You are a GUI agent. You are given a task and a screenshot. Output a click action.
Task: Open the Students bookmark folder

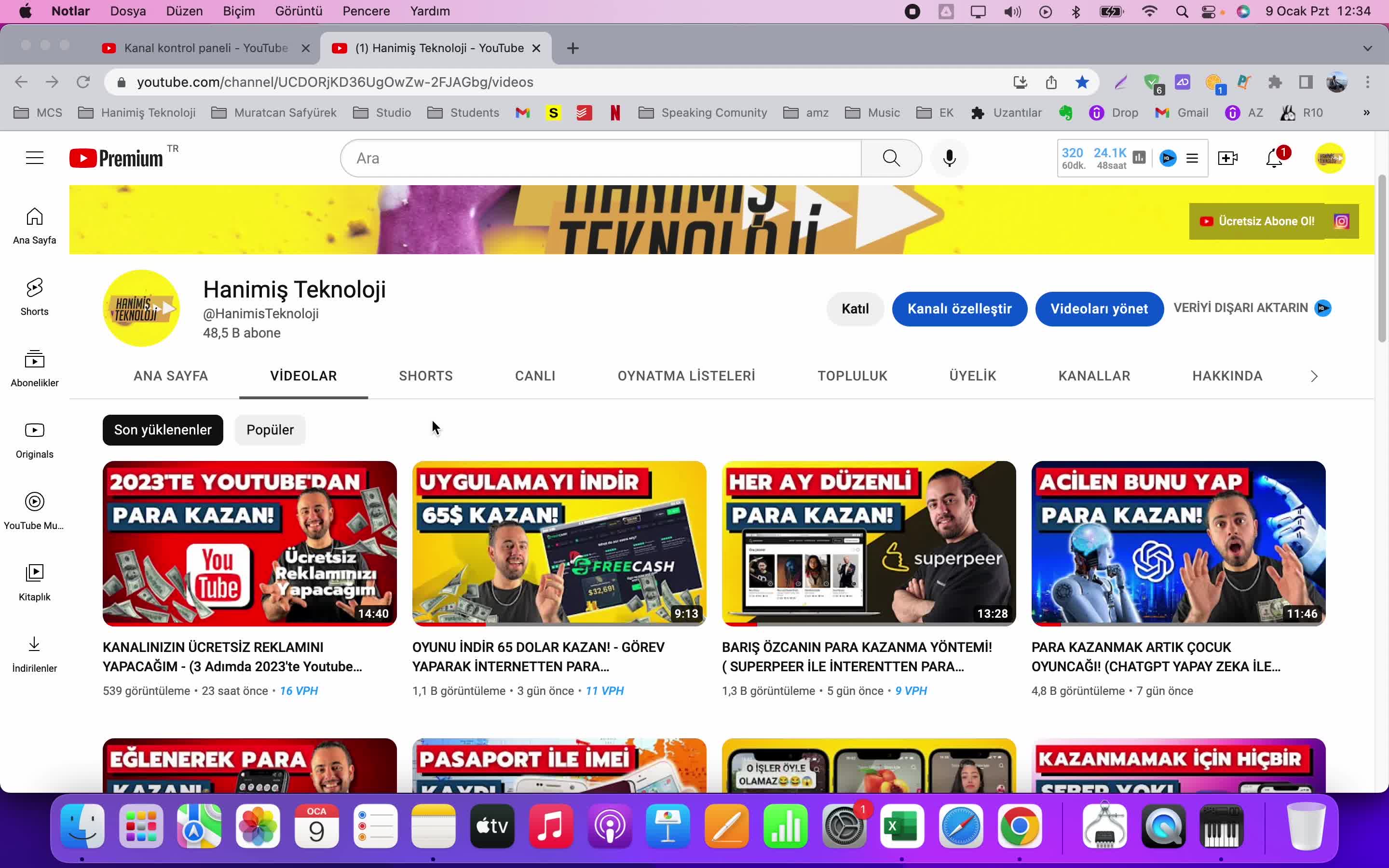pyautogui.click(x=463, y=112)
